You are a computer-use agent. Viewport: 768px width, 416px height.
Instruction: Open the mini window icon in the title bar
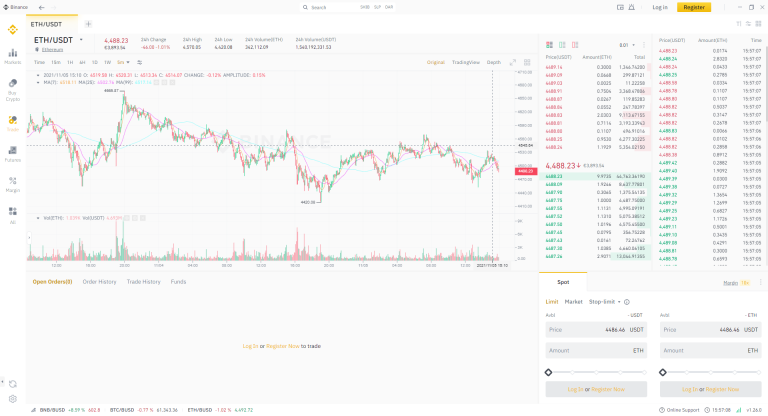click(x=620, y=7)
